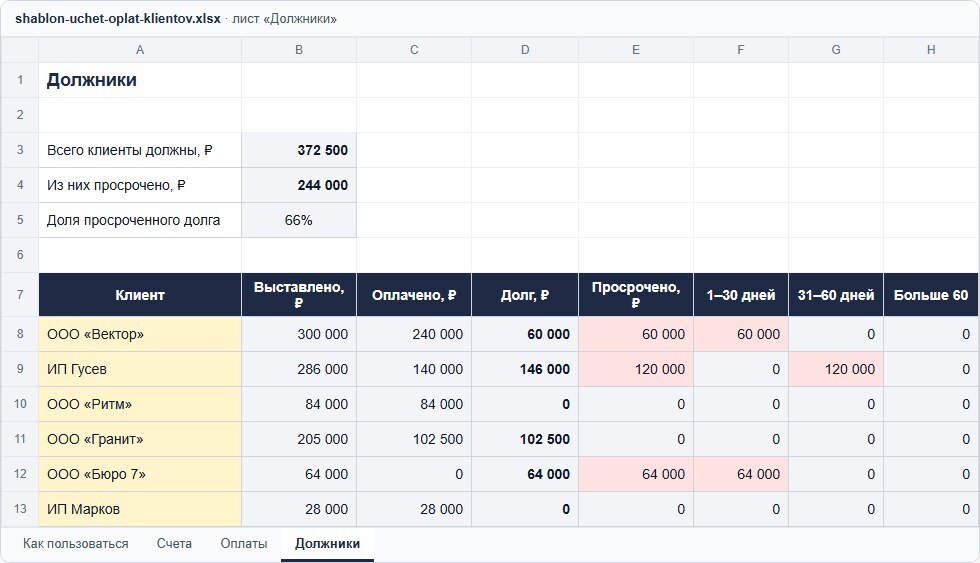Open the «Как пользоваться» sheet tab
The height and width of the screenshot is (563, 980).
[76, 544]
